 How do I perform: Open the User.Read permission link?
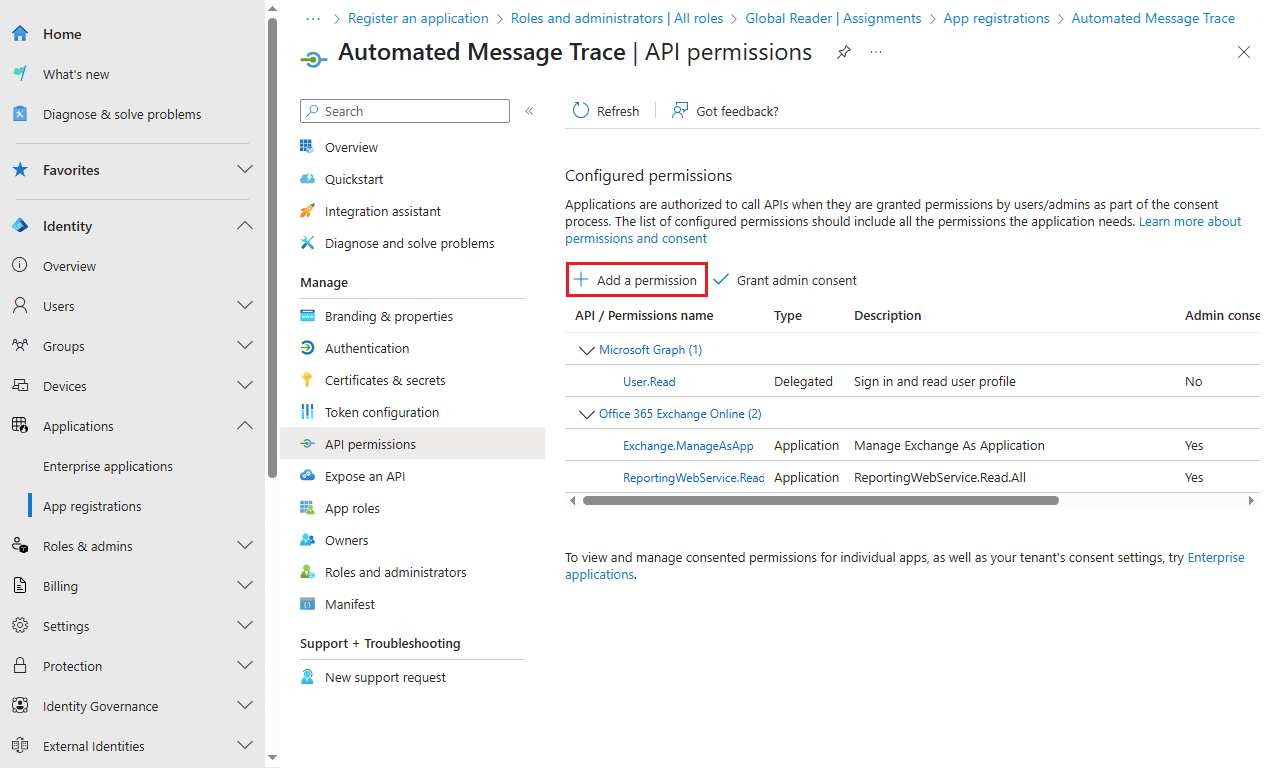pos(649,381)
